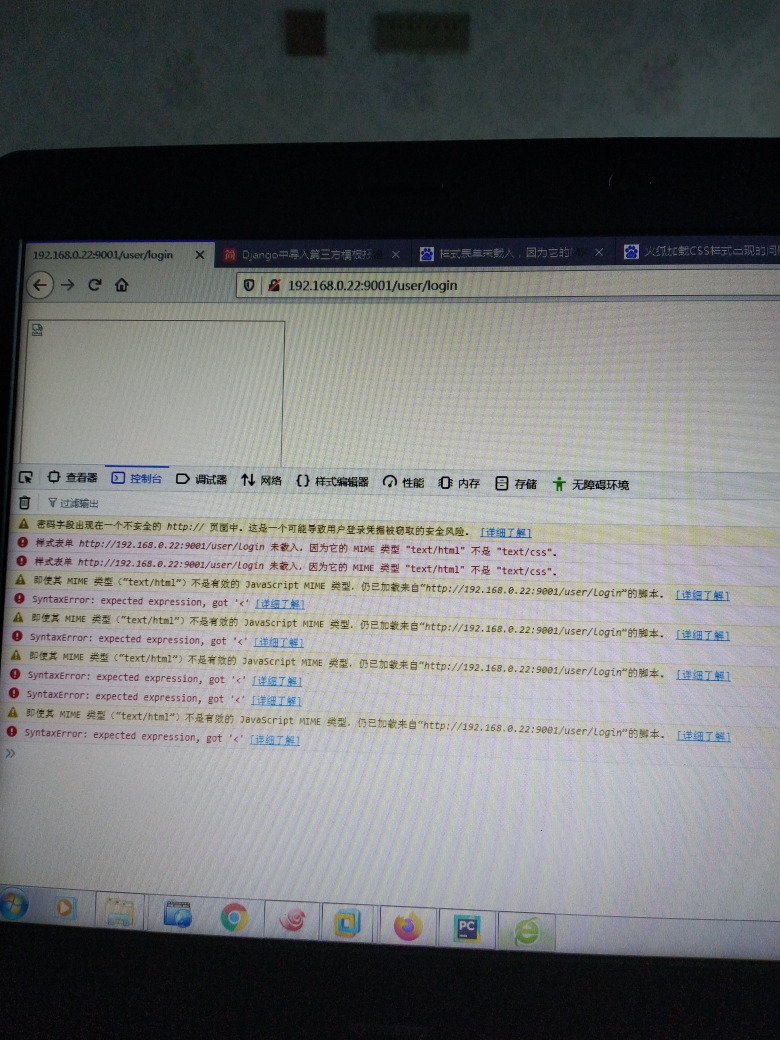
Task: Close the Django中导入第三方模板 tab
Action: 396,255
